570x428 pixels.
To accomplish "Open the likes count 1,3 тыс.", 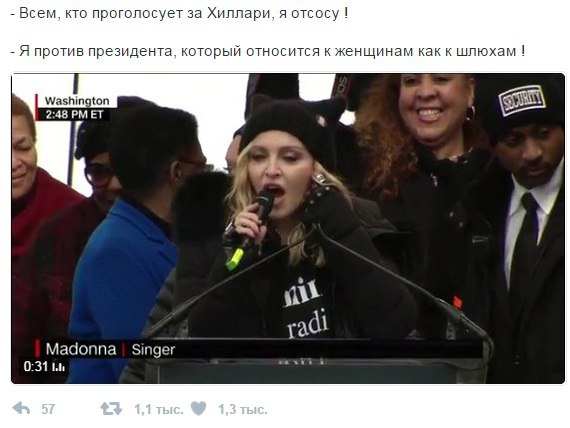I will 242,409.
